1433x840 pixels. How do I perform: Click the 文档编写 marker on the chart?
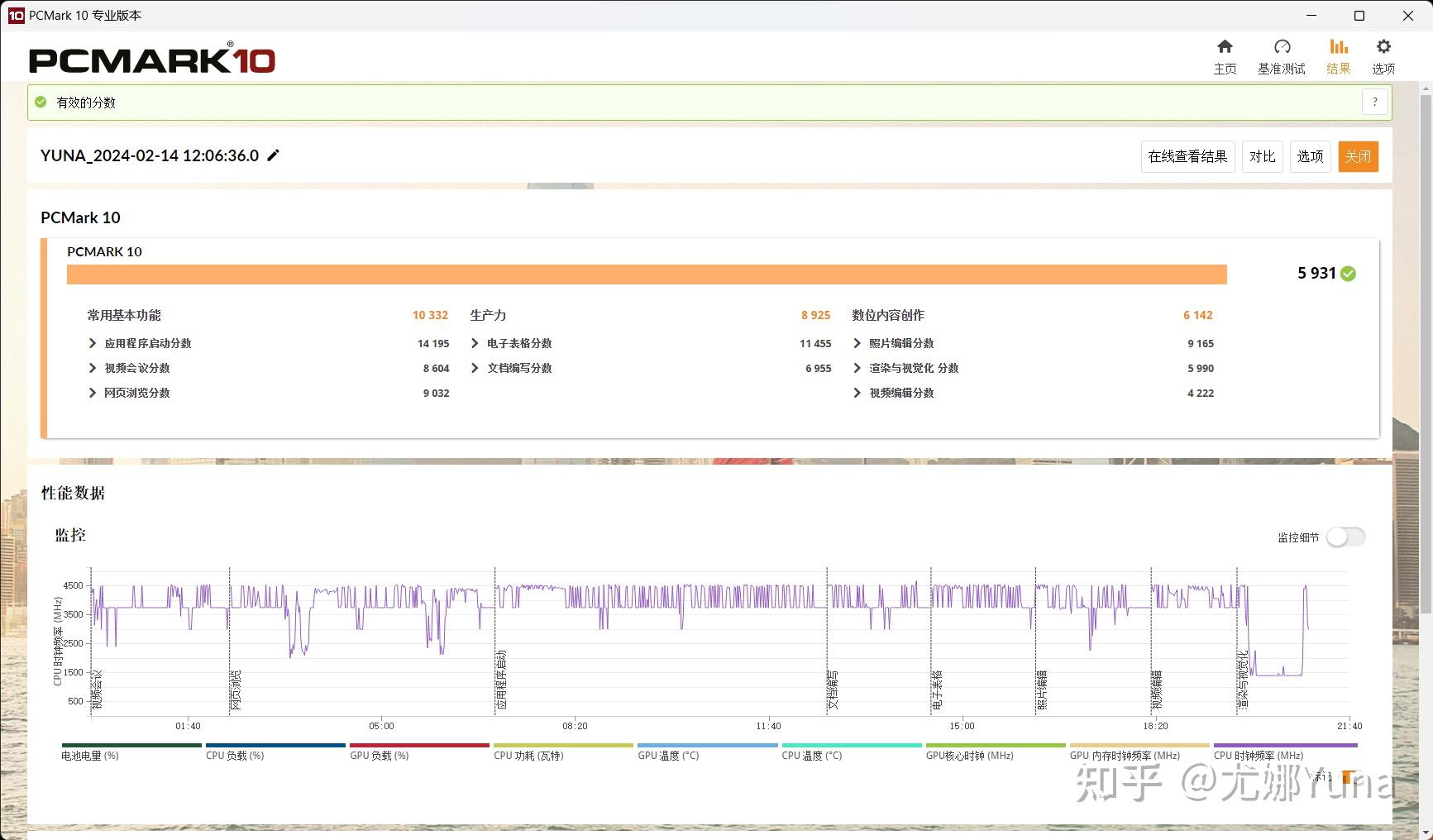point(833,690)
